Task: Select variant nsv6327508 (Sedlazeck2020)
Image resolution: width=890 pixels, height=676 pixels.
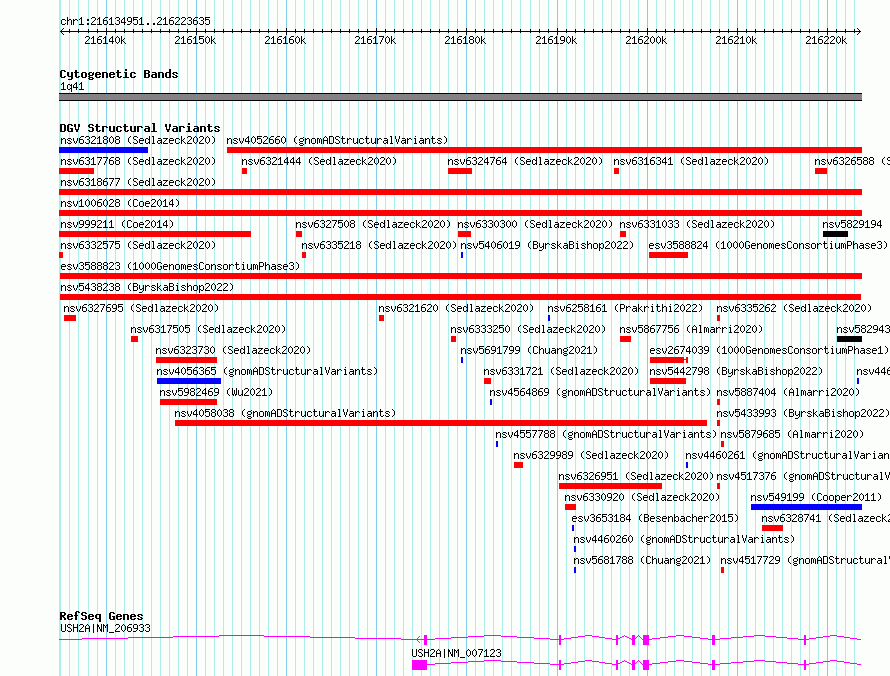Action: point(373,224)
